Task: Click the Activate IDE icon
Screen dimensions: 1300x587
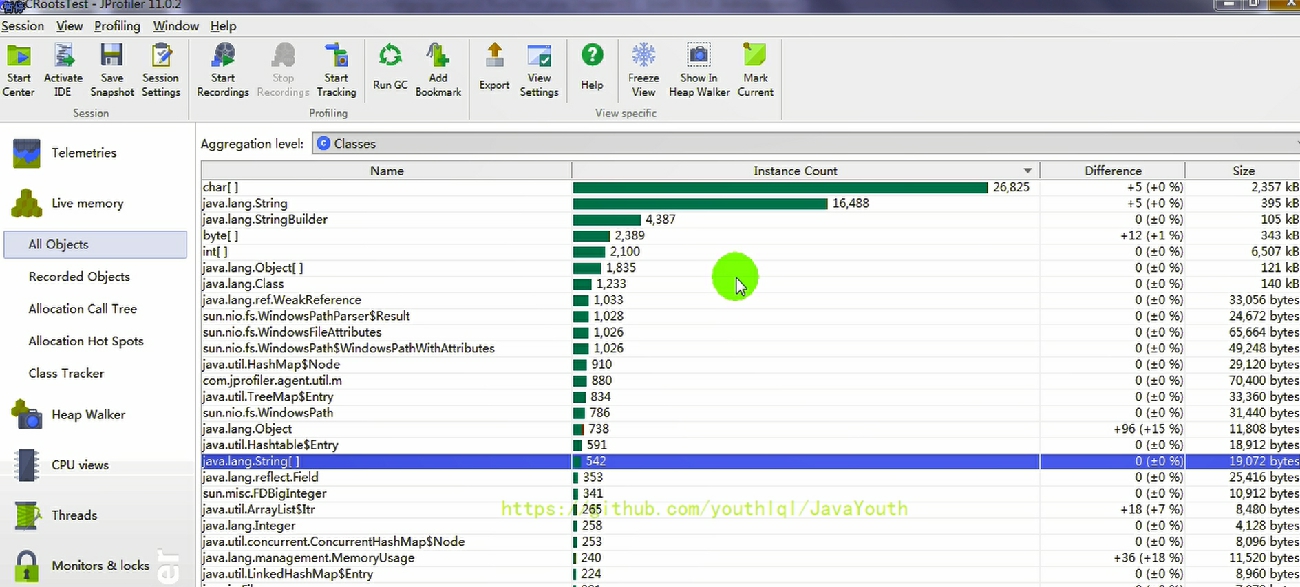Action: tap(63, 70)
